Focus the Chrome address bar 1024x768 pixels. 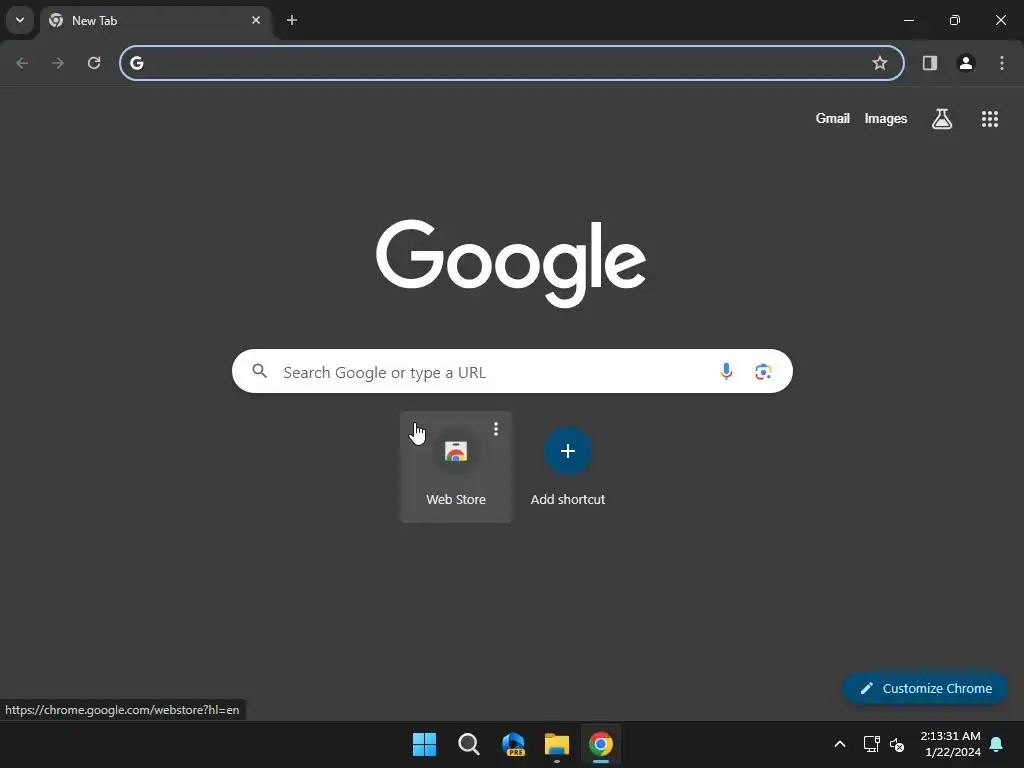click(x=512, y=63)
